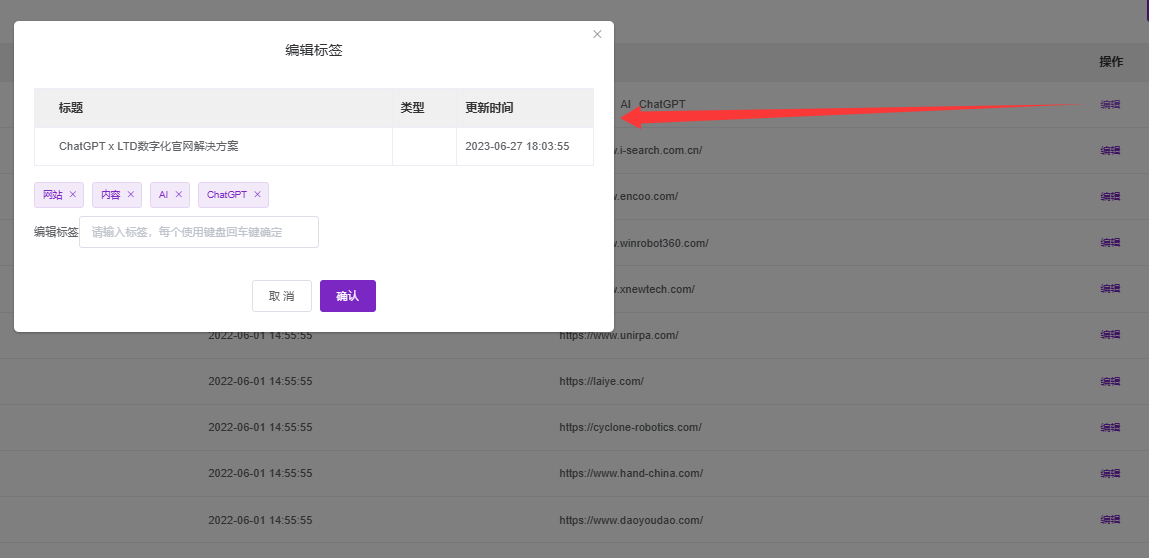Click the 类型 column header in dialog

[x=413, y=108]
